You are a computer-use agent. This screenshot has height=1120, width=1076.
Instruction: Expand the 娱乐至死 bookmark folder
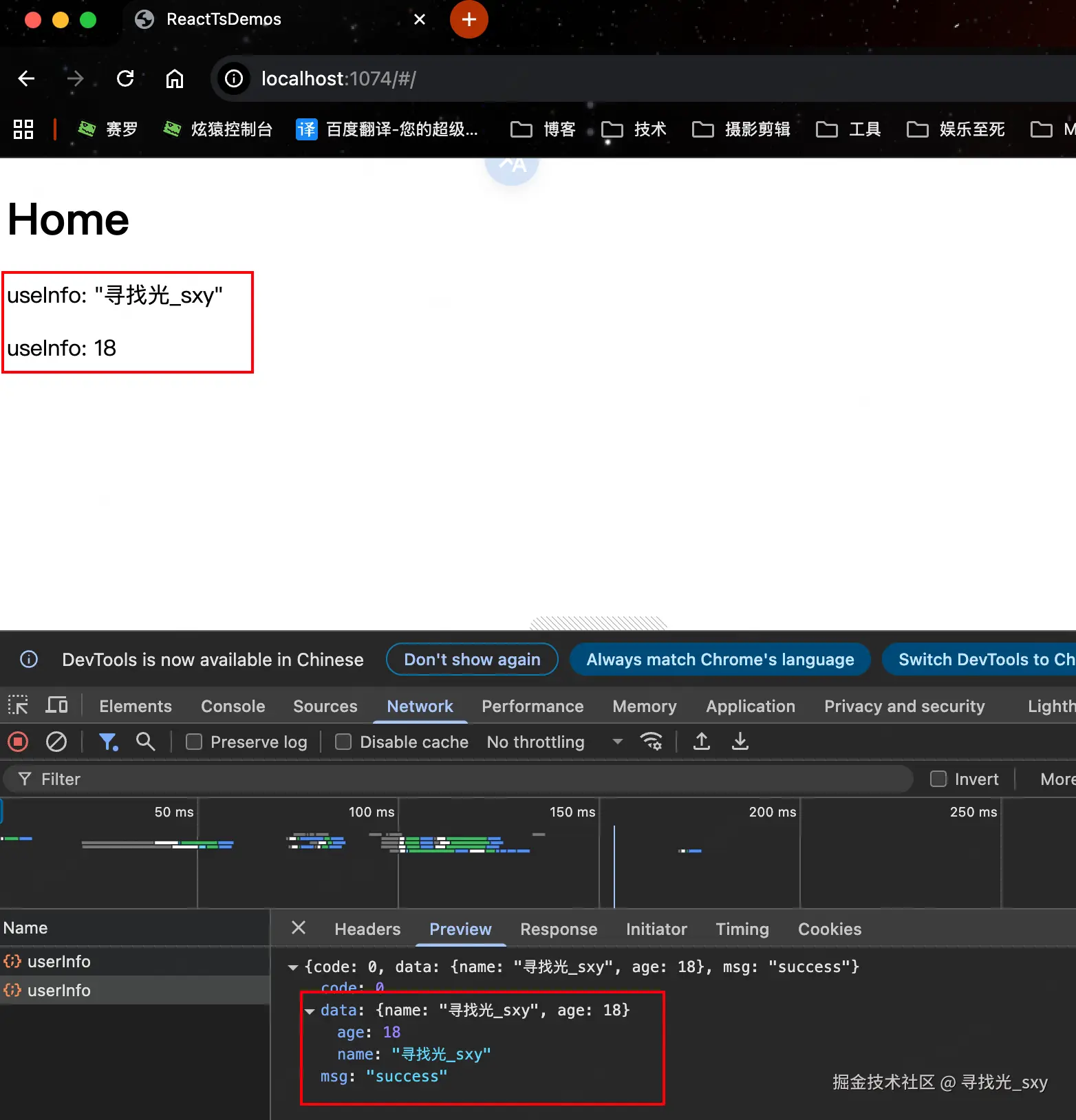[956, 129]
